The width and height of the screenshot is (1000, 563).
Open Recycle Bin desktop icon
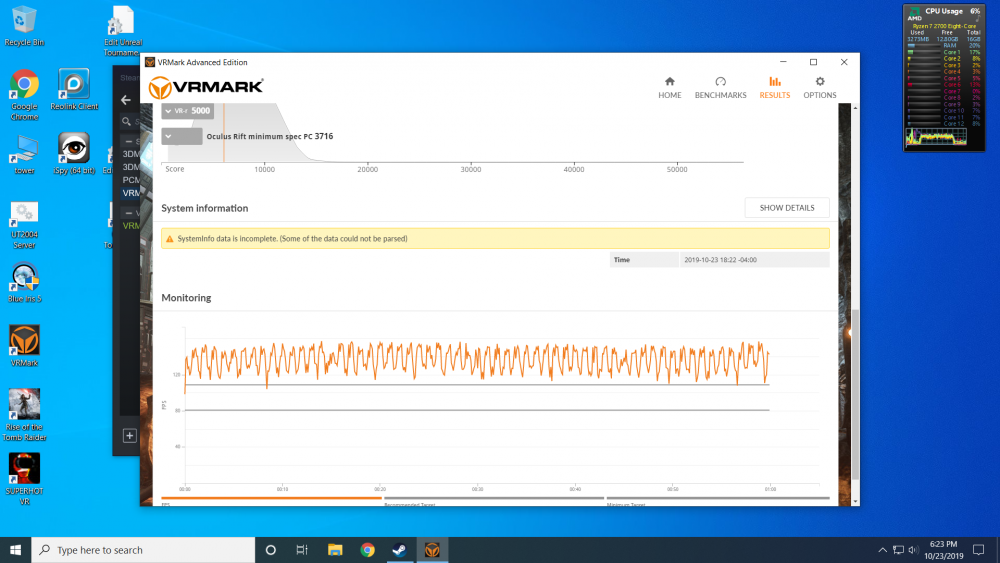point(24,26)
